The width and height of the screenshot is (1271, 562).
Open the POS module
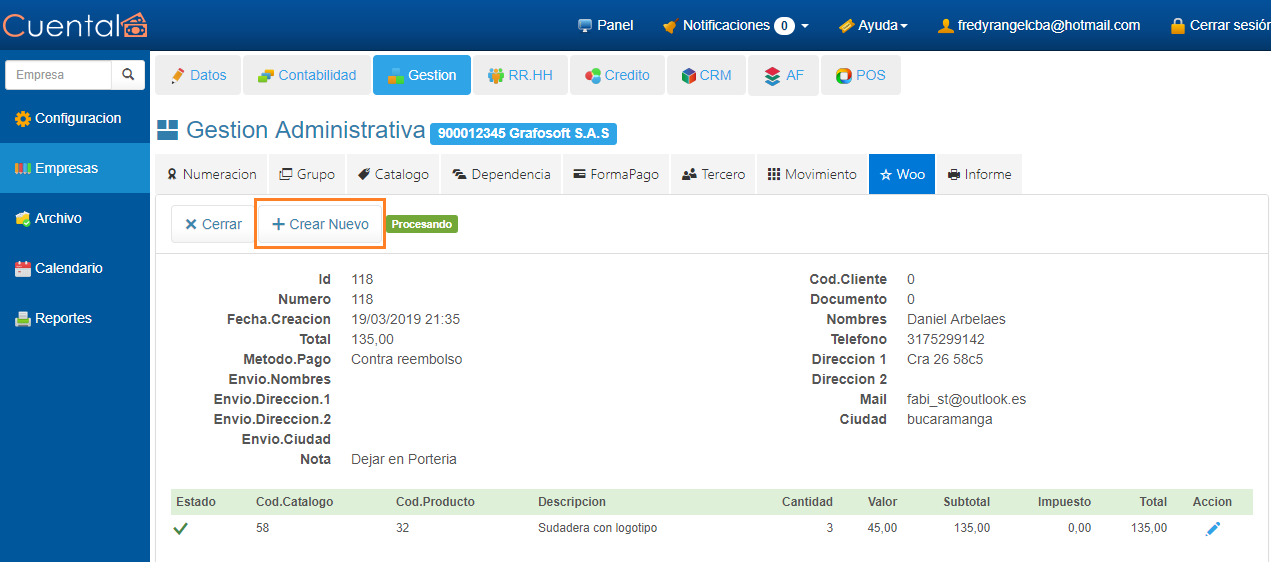[x=860, y=75]
